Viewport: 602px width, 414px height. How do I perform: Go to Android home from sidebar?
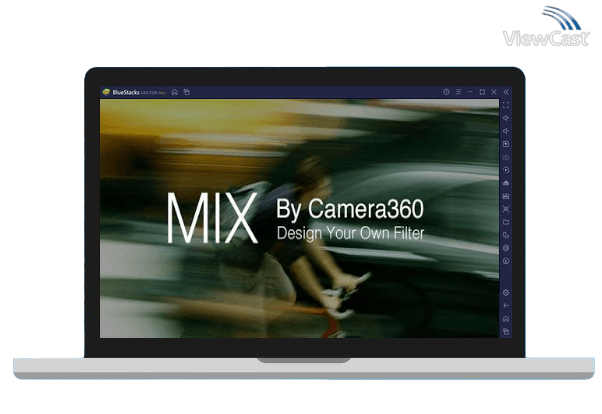click(x=506, y=319)
